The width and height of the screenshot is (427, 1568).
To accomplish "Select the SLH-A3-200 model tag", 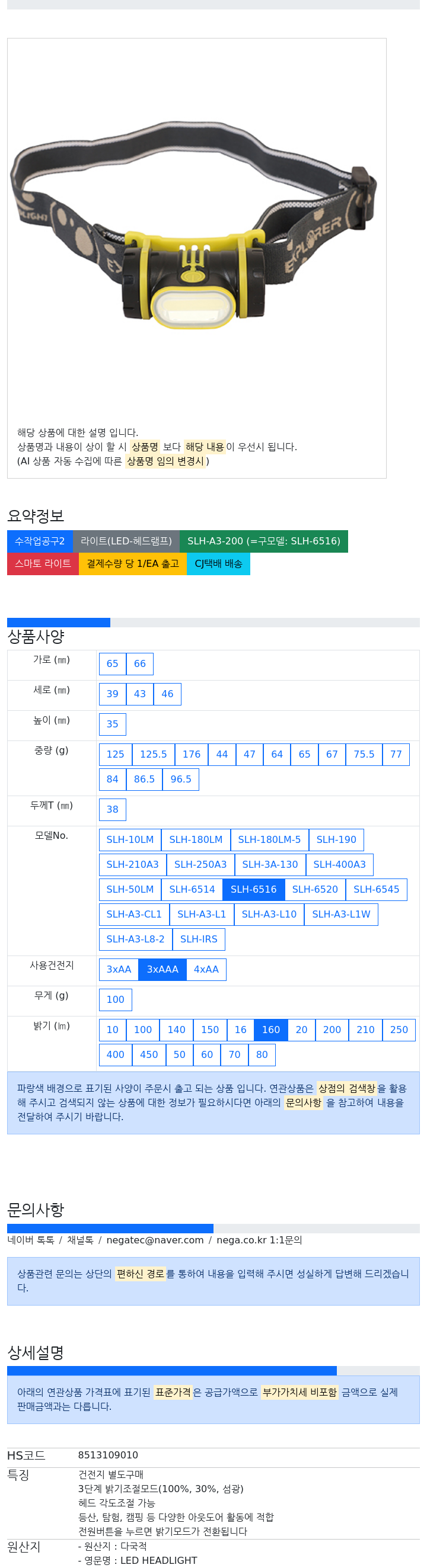I will 264,541.
